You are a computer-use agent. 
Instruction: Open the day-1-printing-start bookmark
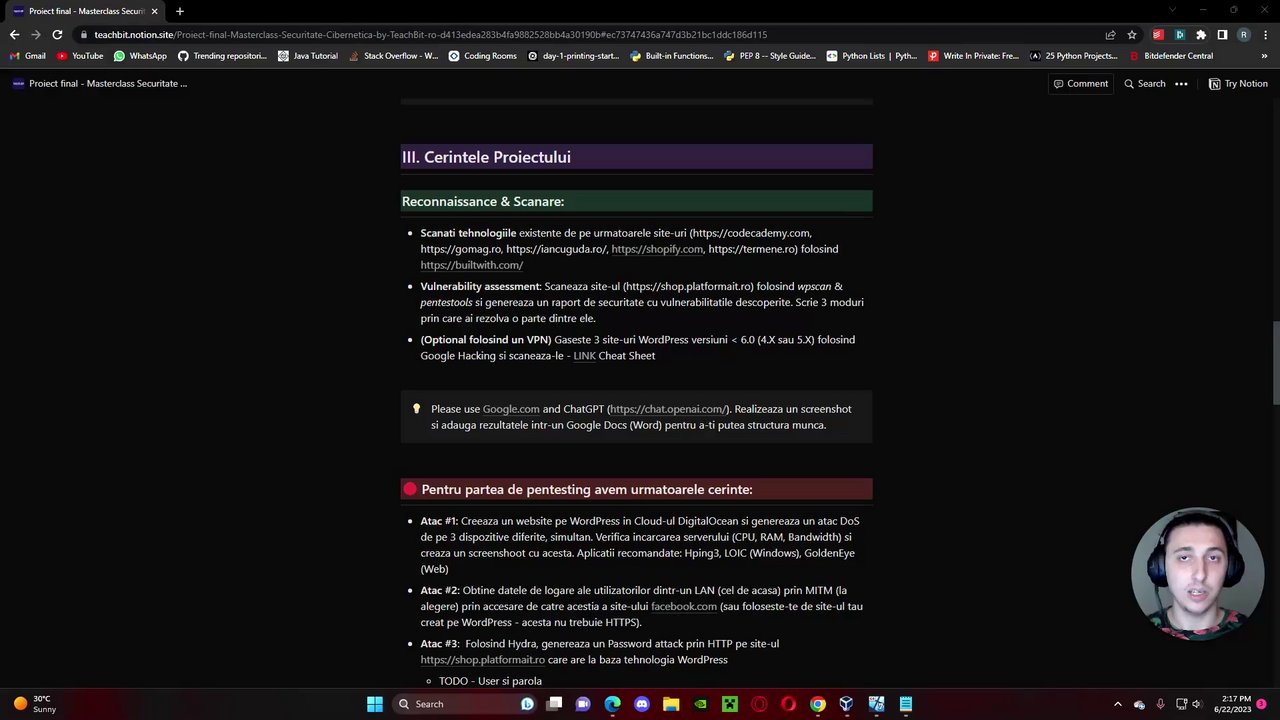(x=573, y=56)
